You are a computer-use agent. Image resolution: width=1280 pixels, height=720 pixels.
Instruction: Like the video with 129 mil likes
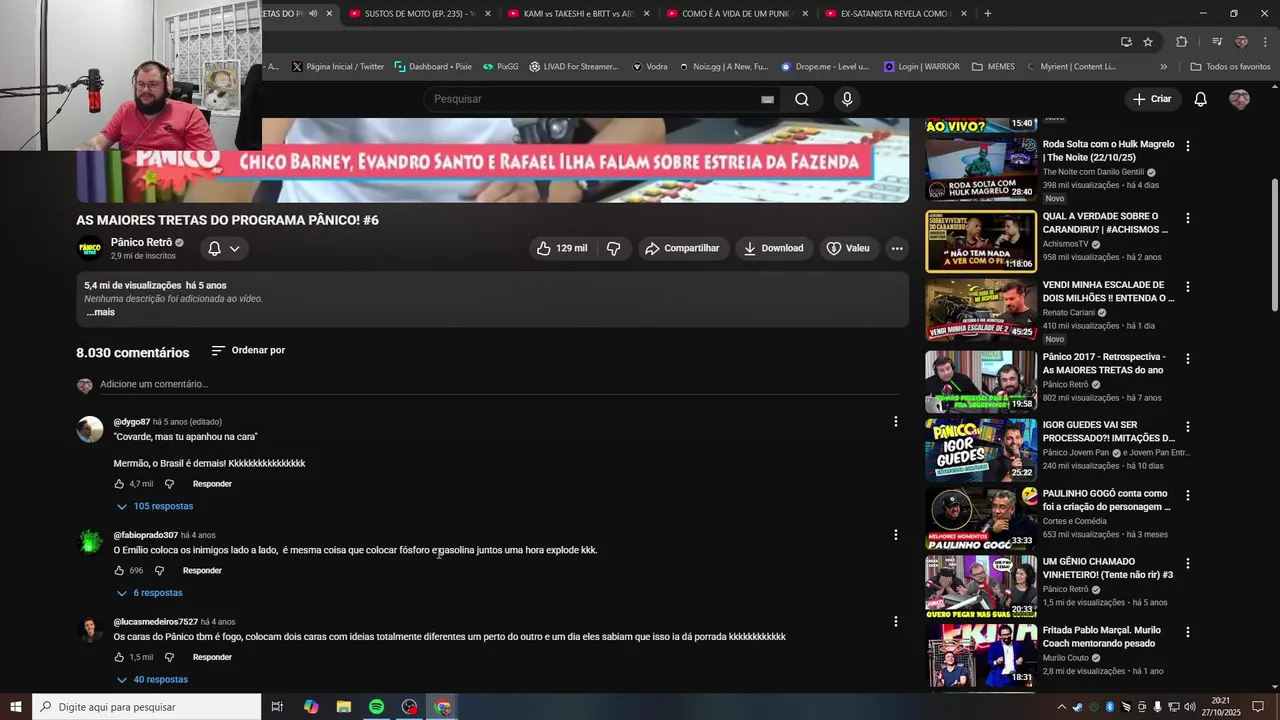point(563,248)
